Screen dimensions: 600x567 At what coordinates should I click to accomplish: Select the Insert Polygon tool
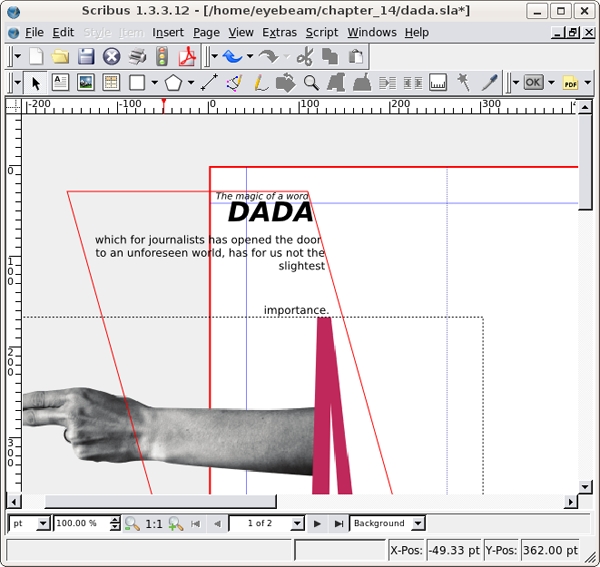point(173,83)
